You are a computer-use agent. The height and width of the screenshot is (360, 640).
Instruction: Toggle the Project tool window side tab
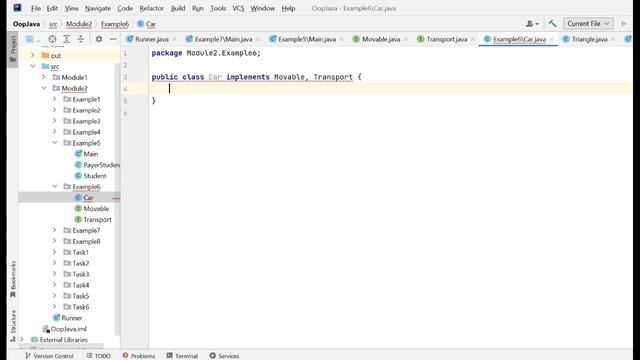click(13, 49)
